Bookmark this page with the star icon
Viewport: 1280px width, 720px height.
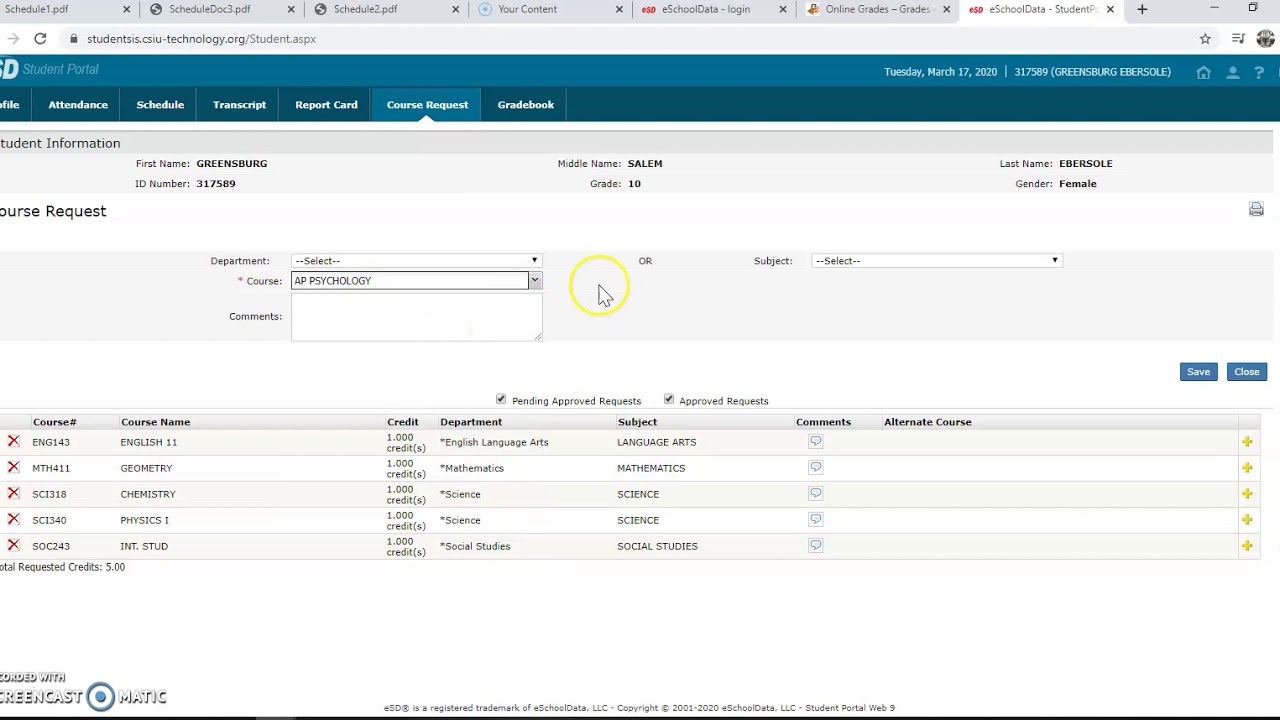point(1205,39)
